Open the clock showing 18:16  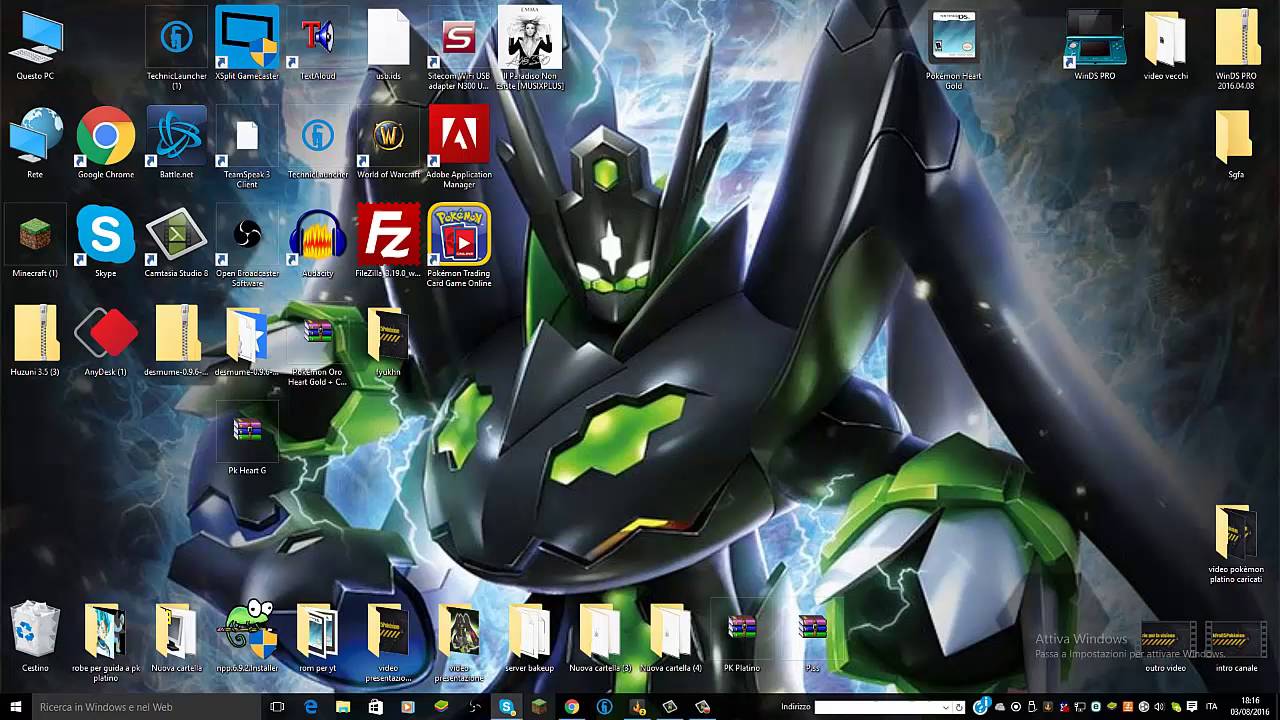coord(1250,707)
